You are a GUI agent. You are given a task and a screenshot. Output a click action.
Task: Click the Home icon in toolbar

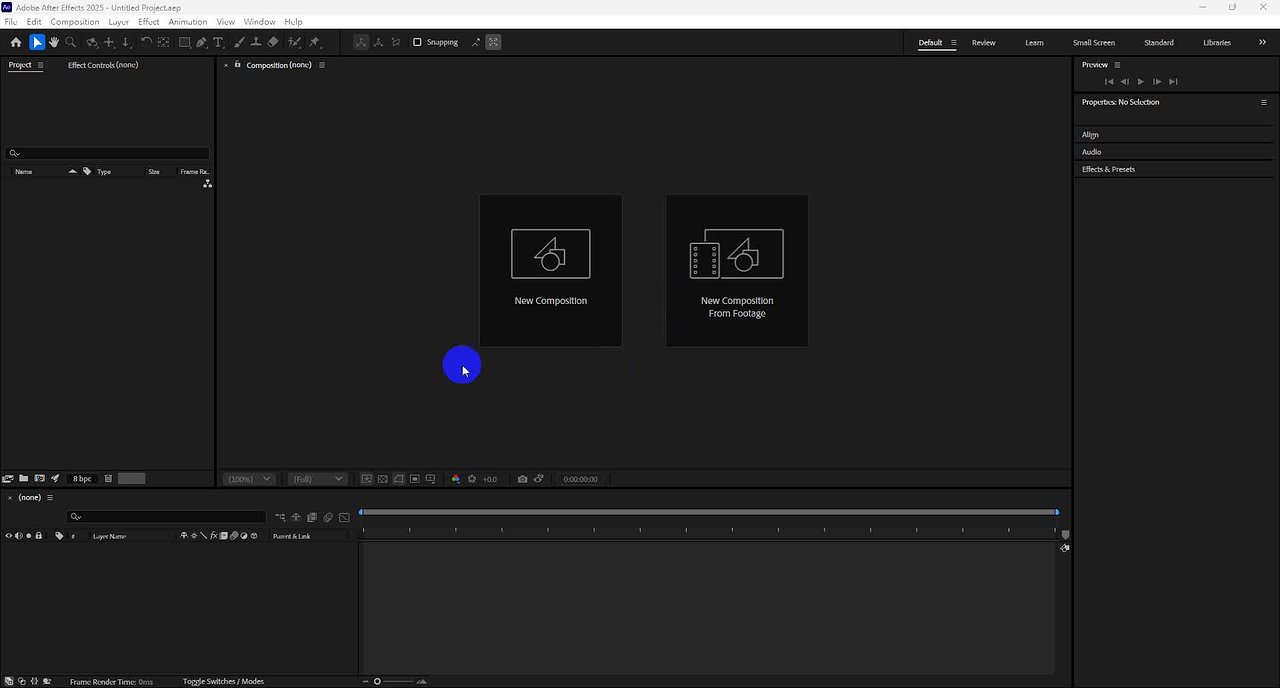(16, 42)
